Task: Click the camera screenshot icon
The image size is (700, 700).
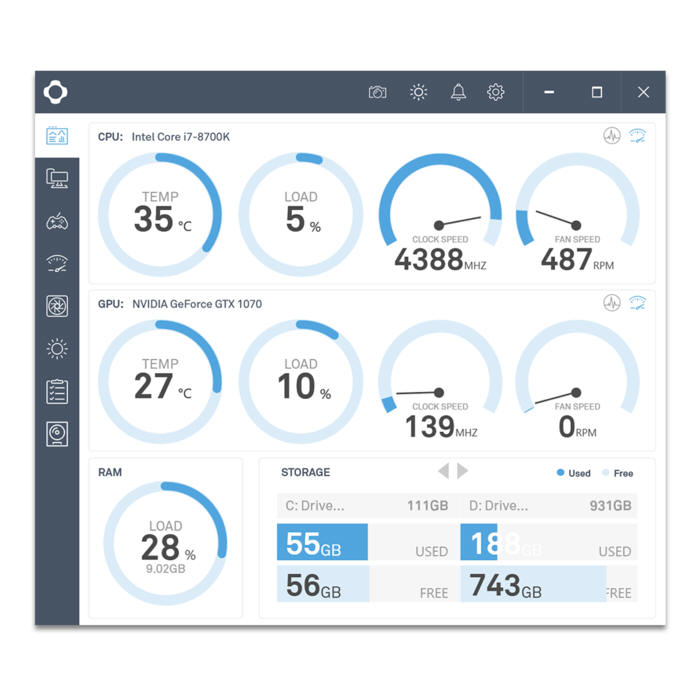Action: point(377,92)
